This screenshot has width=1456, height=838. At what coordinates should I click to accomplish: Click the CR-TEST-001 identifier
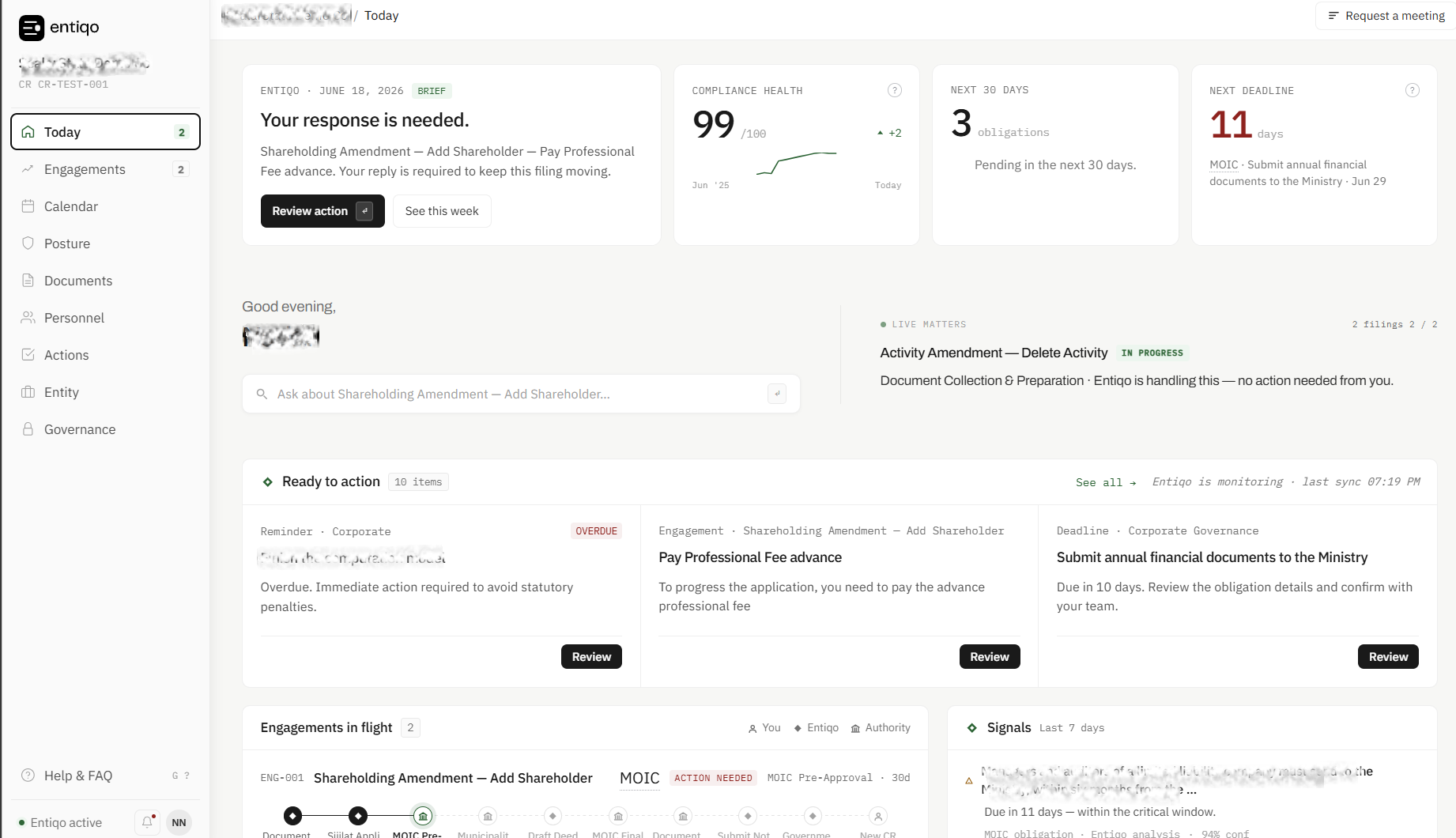coord(73,85)
